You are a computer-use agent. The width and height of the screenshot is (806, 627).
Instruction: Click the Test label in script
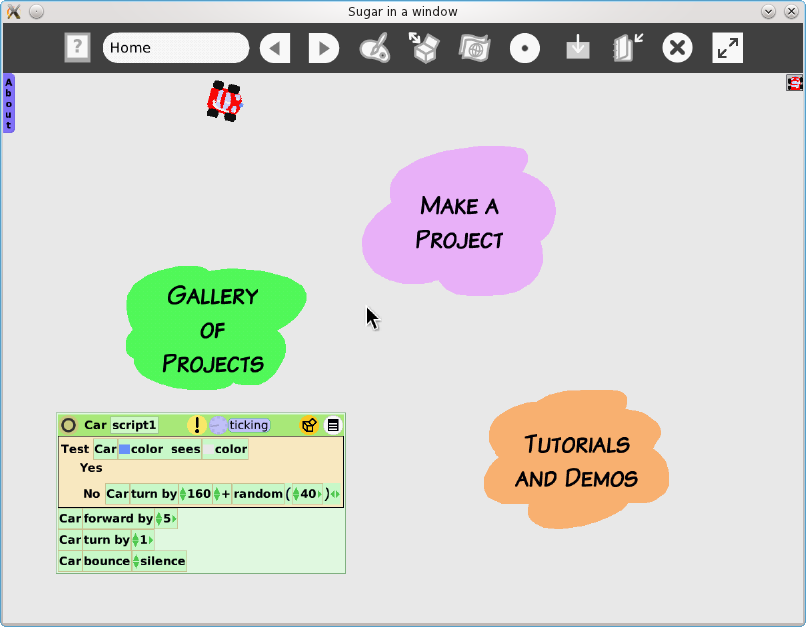(x=75, y=449)
